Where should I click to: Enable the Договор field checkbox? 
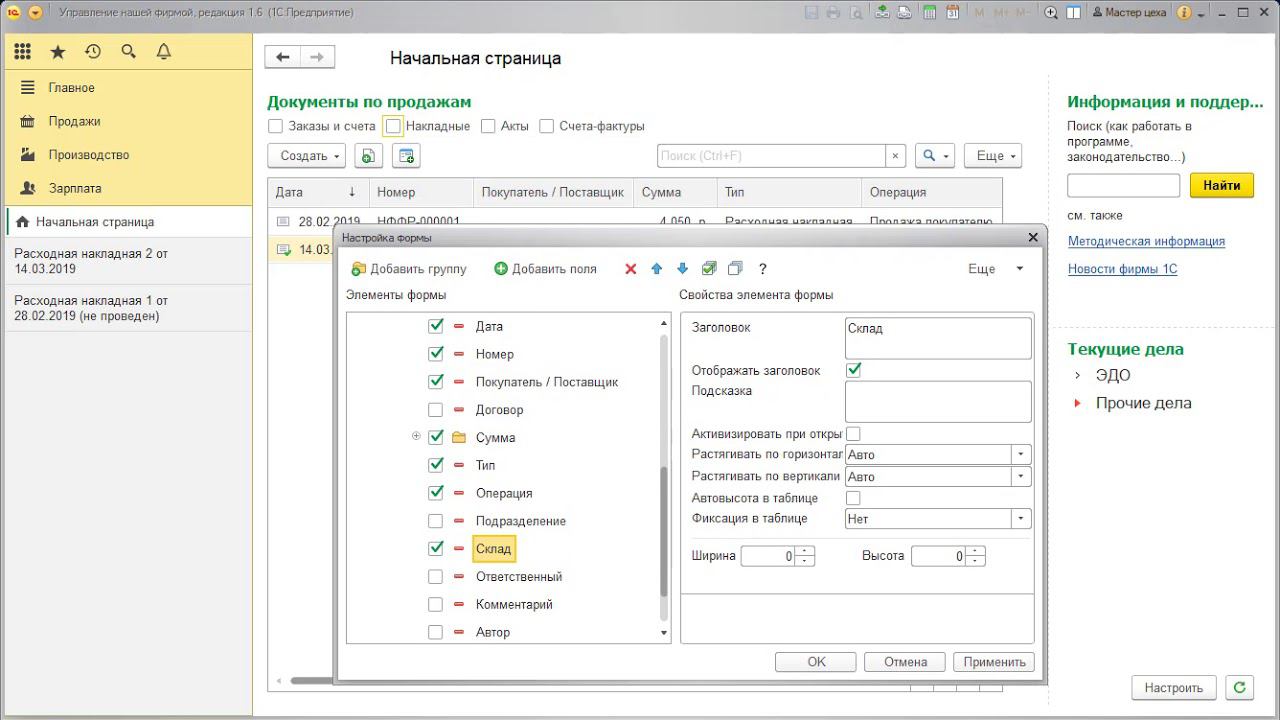[435, 410]
